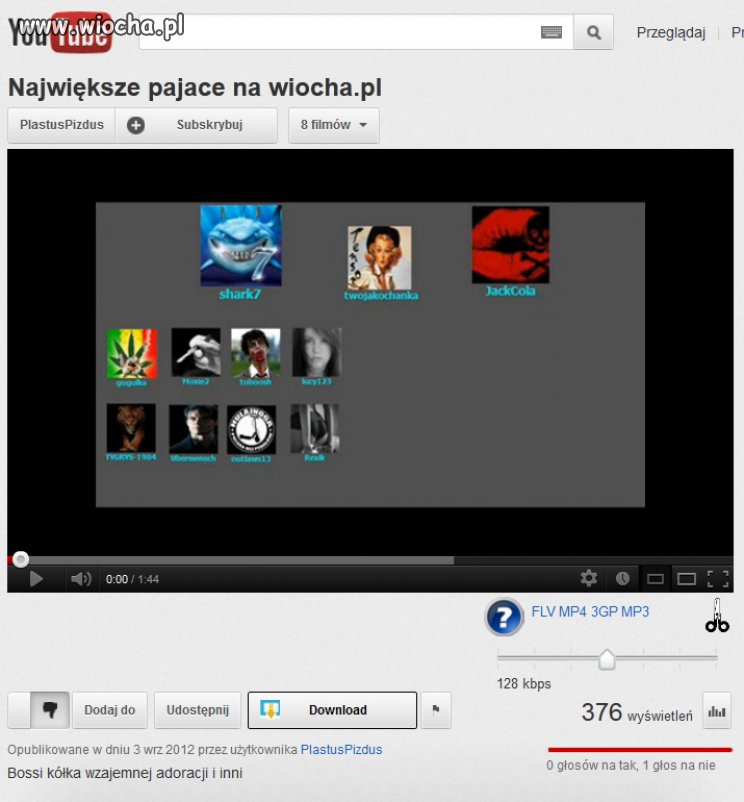Open the on-screen keyboard icon in search box

click(551, 32)
